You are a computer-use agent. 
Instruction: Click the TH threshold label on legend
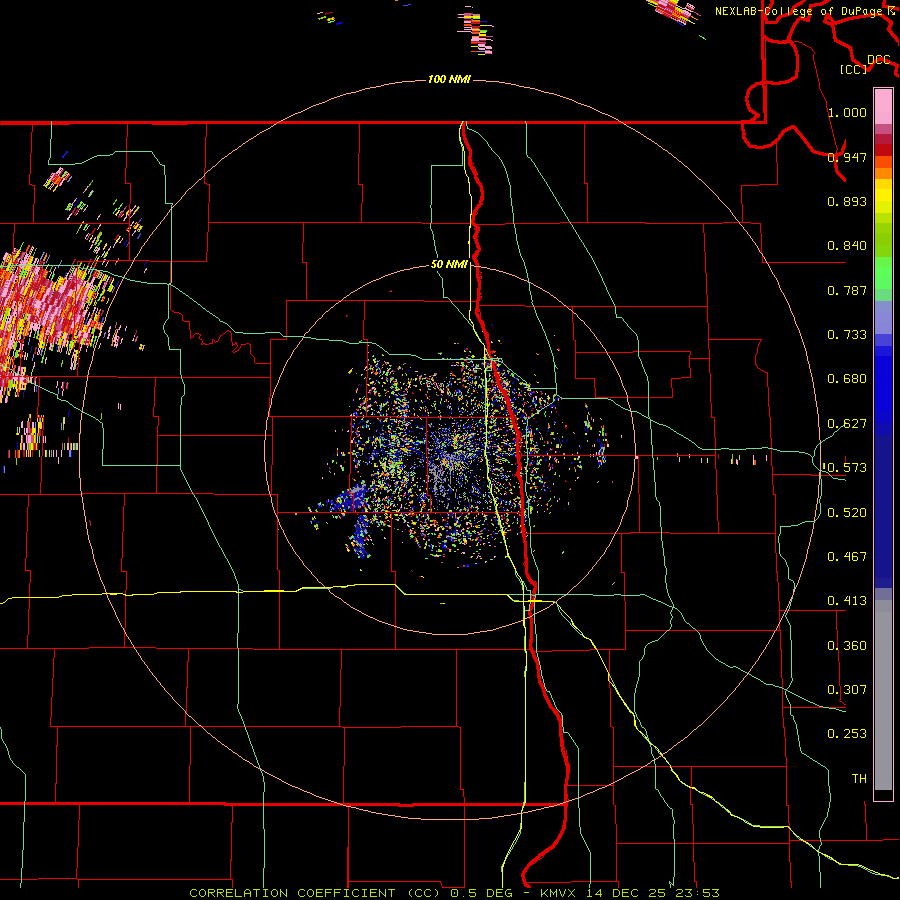click(859, 779)
